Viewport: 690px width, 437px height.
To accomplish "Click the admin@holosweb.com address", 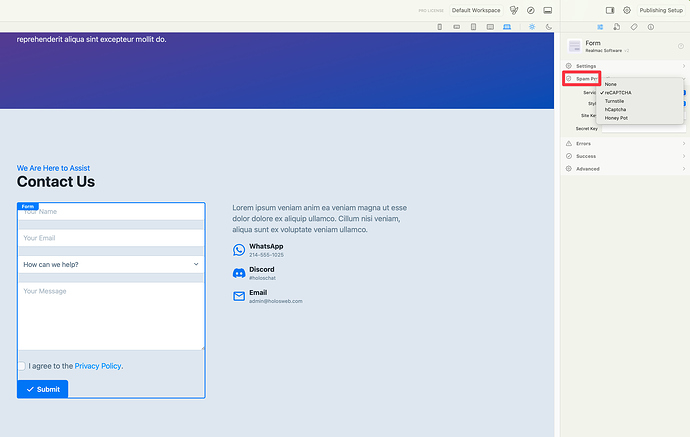I will coord(275,301).
